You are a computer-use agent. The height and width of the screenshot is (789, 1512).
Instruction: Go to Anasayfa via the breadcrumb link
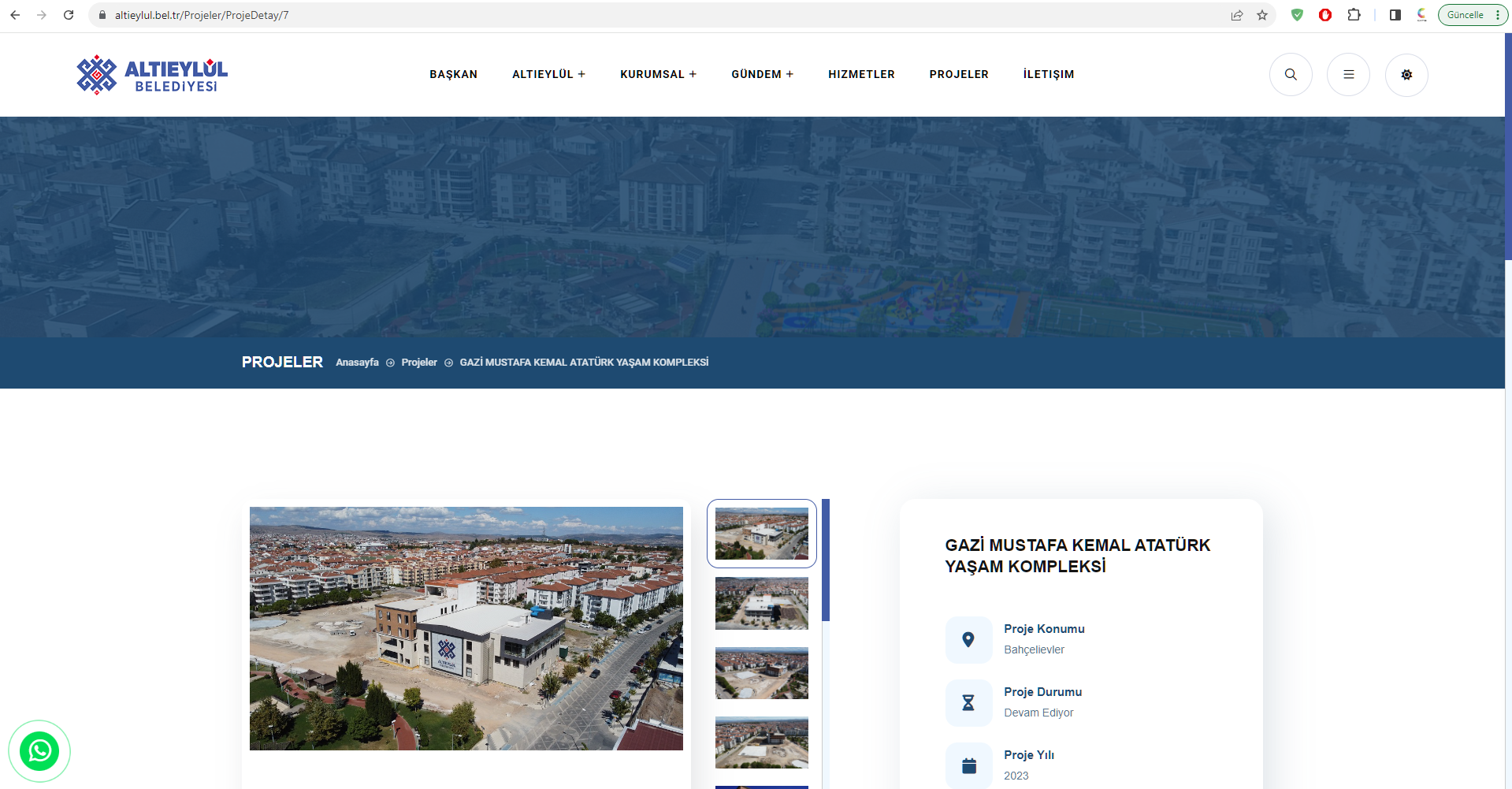pyautogui.click(x=356, y=363)
